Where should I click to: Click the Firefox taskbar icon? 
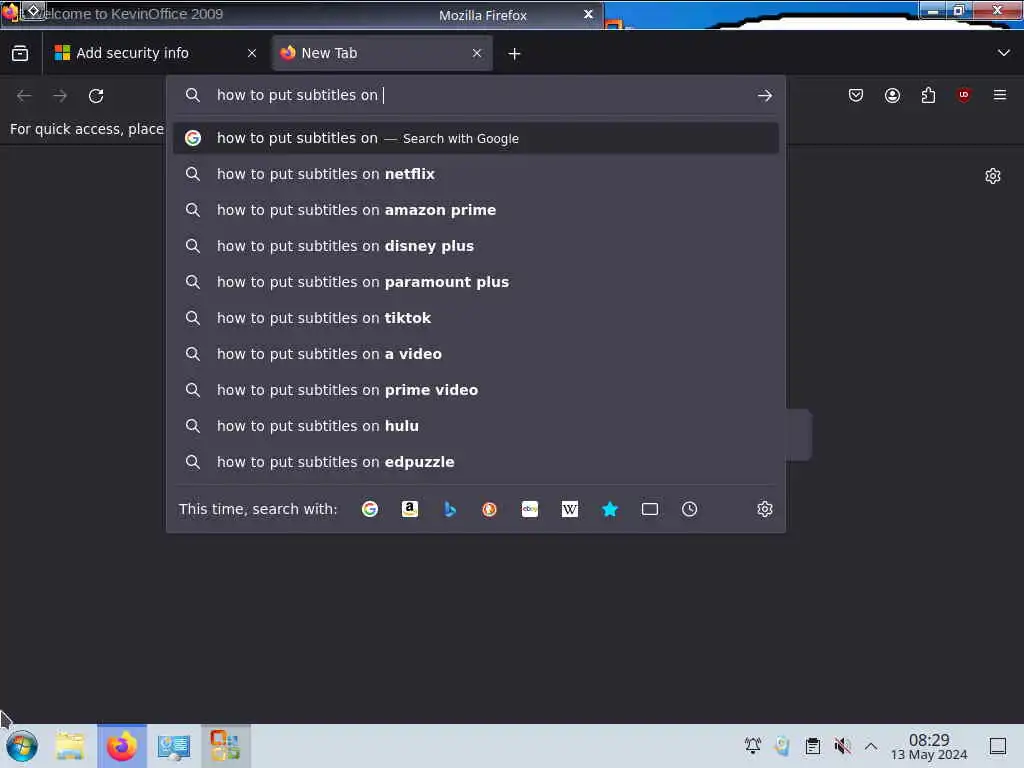pos(122,746)
